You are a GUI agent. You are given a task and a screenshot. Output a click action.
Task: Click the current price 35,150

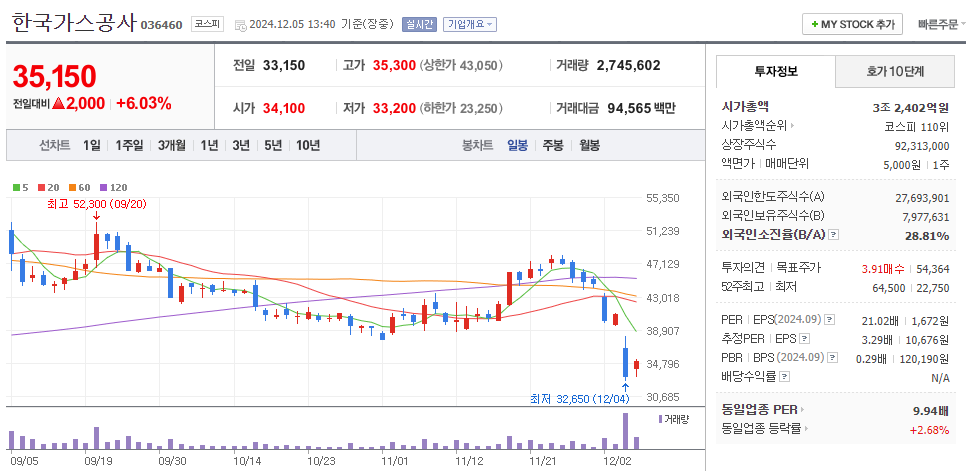pos(54,76)
